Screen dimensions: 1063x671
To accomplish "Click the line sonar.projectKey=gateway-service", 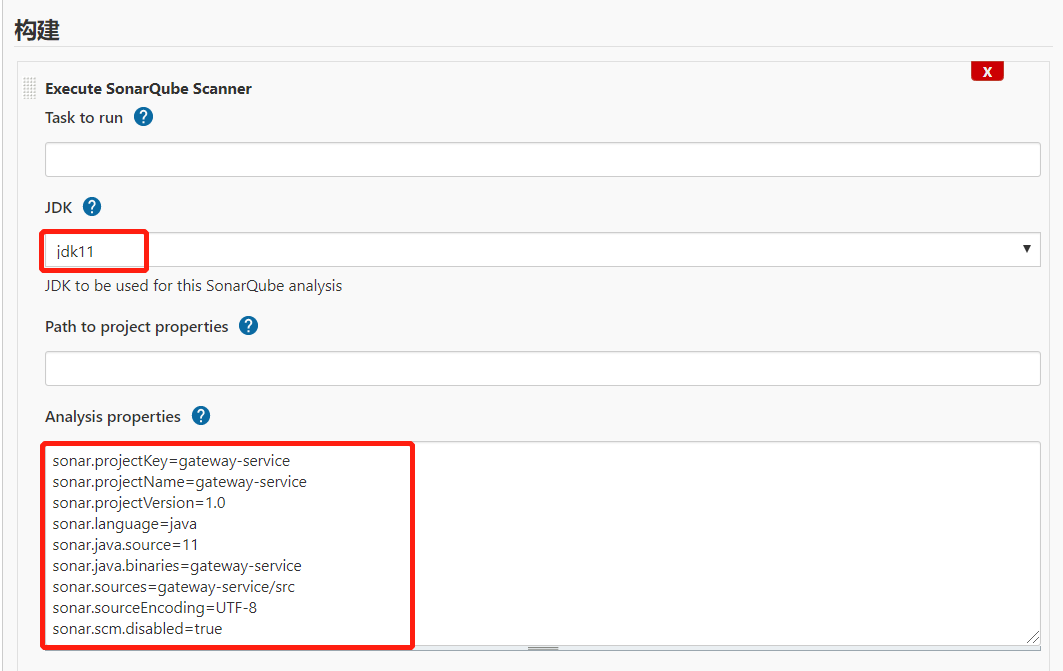I will tap(172, 461).
